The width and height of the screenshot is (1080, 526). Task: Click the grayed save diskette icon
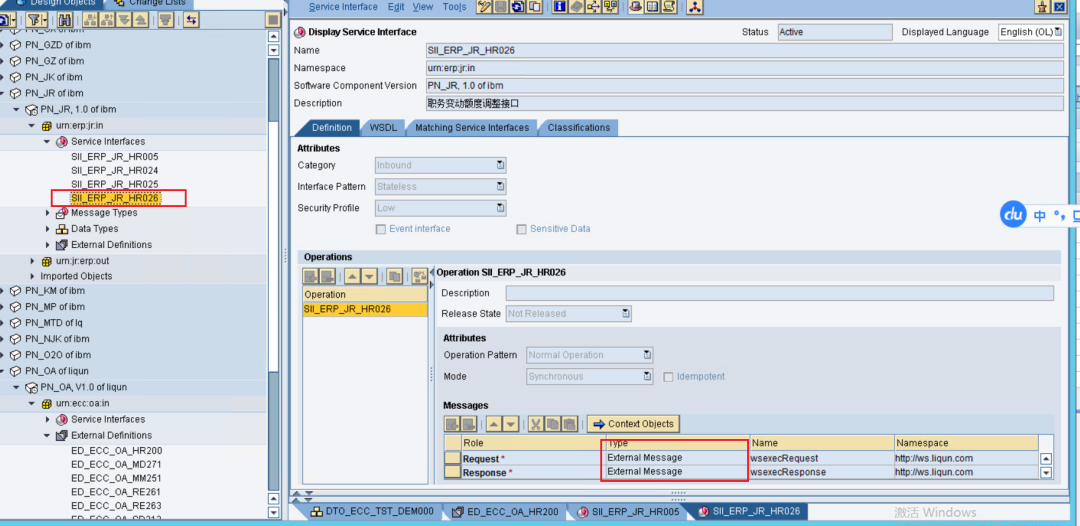501,7
